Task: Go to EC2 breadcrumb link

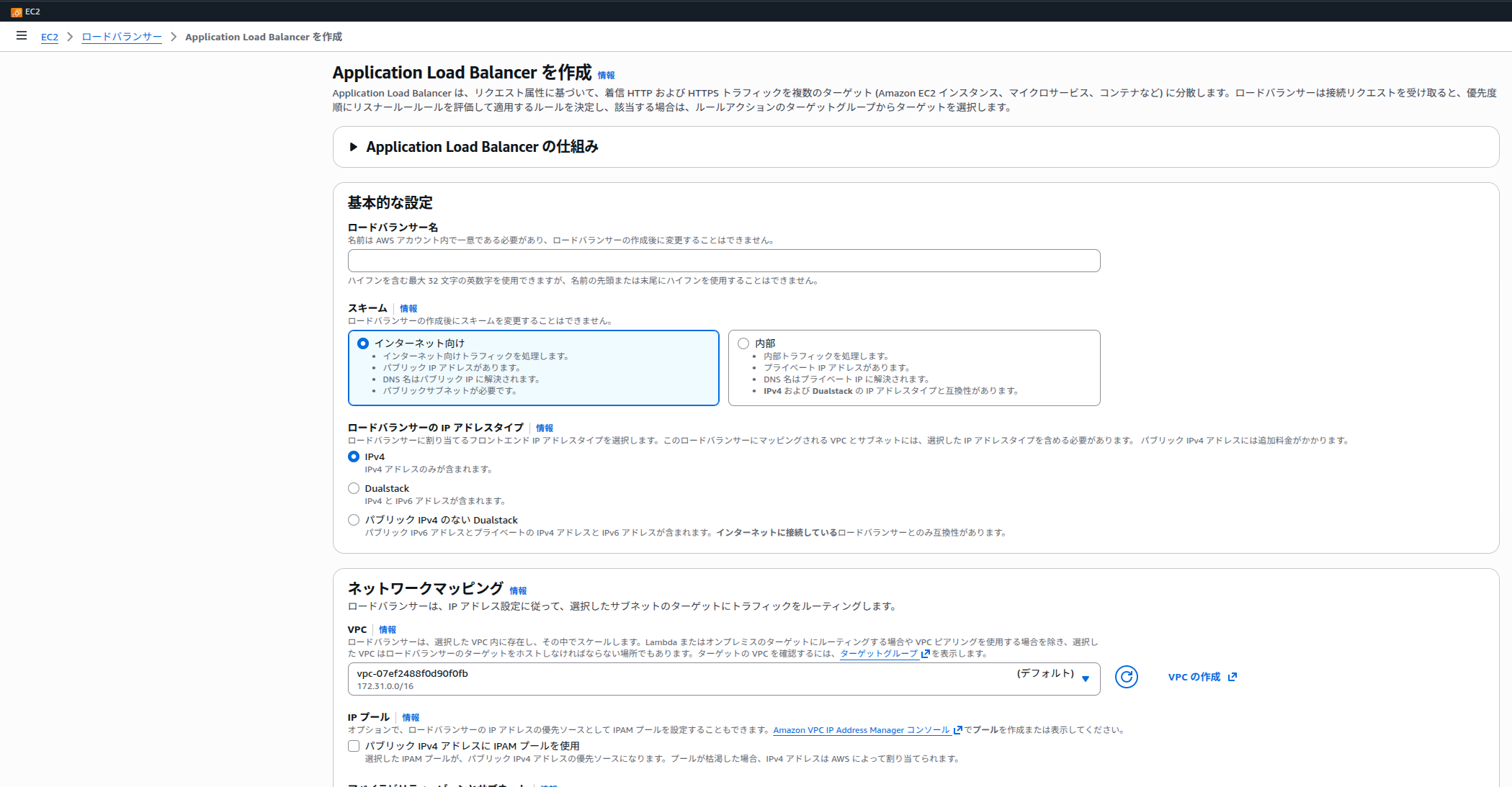Action: (50, 37)
